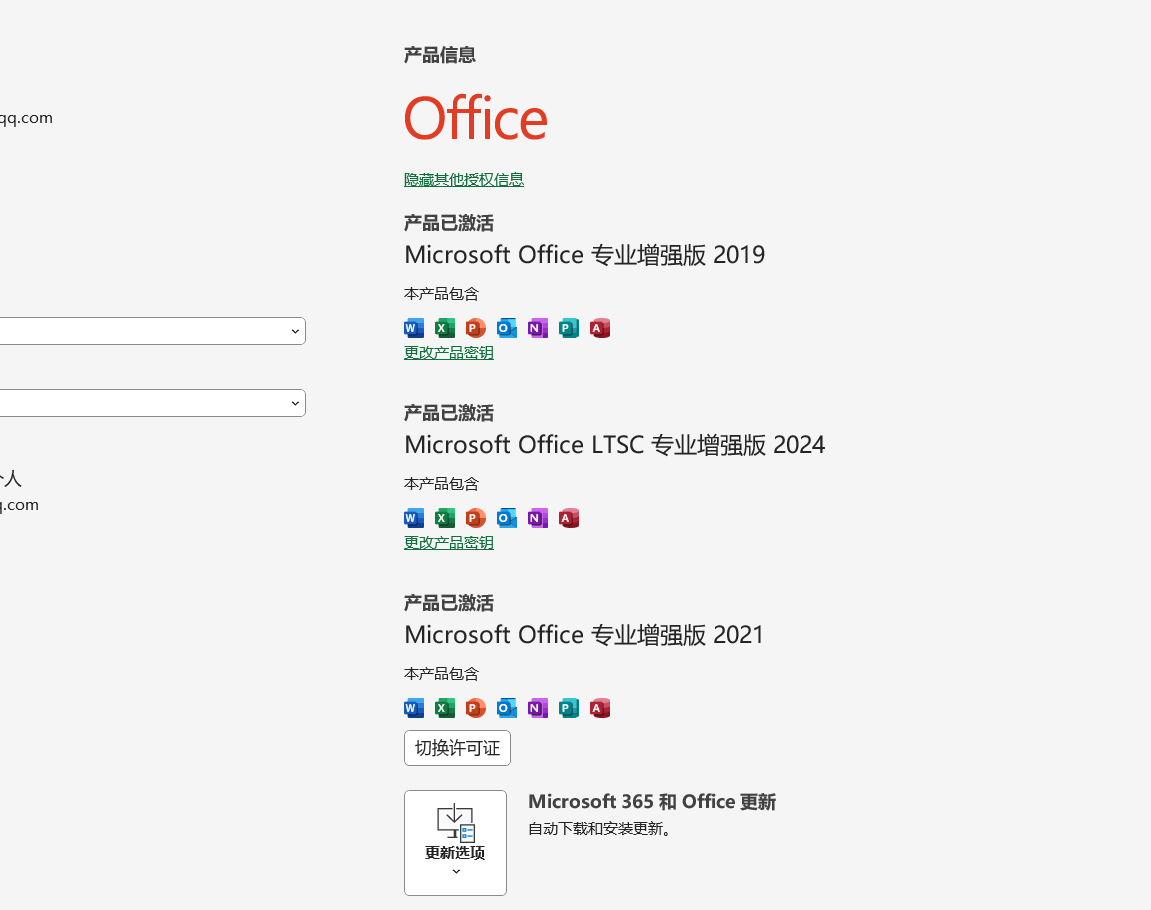Click 更改产品密钥 link under Office 2019
1151x910 pixels.
(x=449, y=353)
